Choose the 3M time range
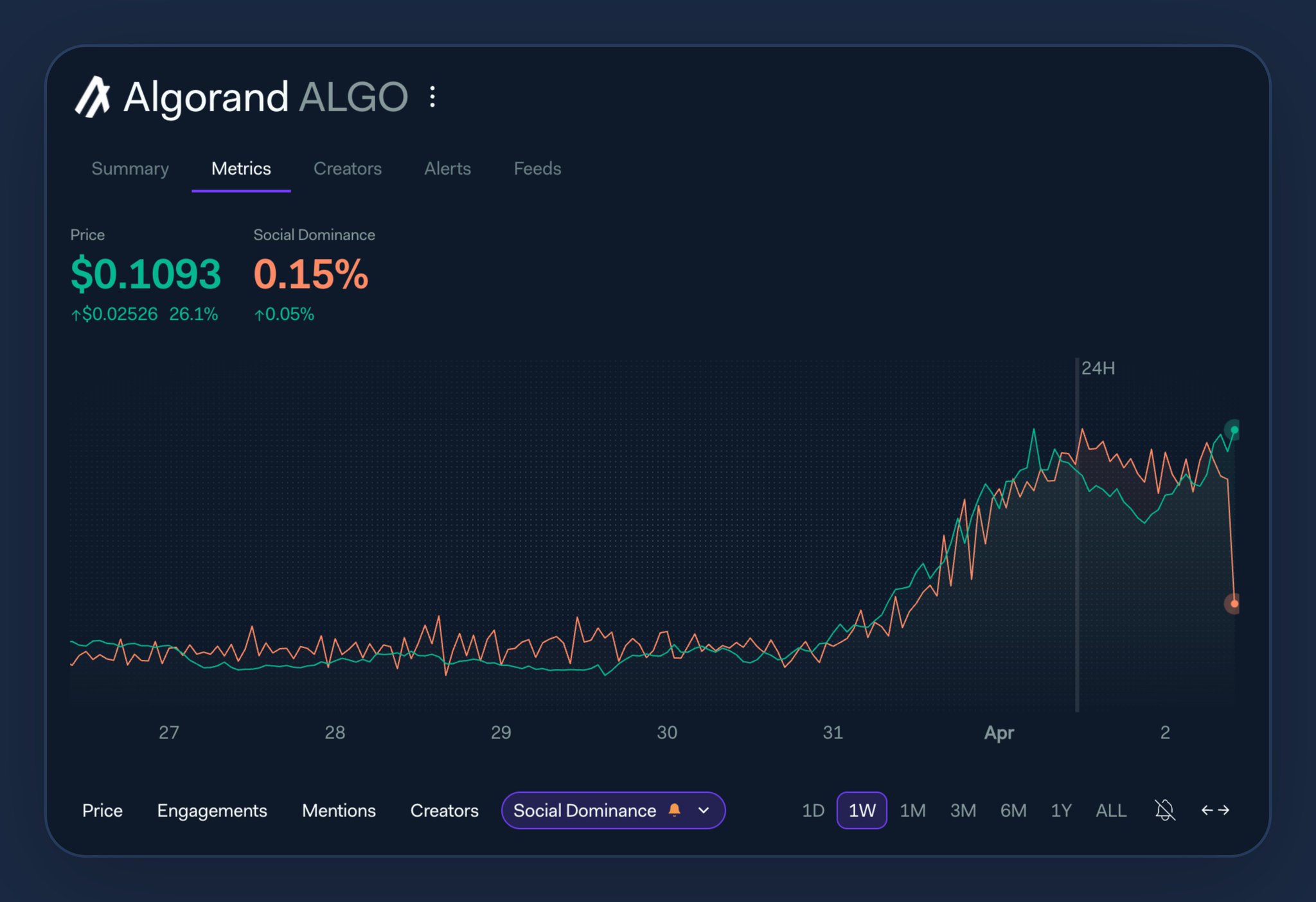The image size is (1316, 902). (963, 810)
